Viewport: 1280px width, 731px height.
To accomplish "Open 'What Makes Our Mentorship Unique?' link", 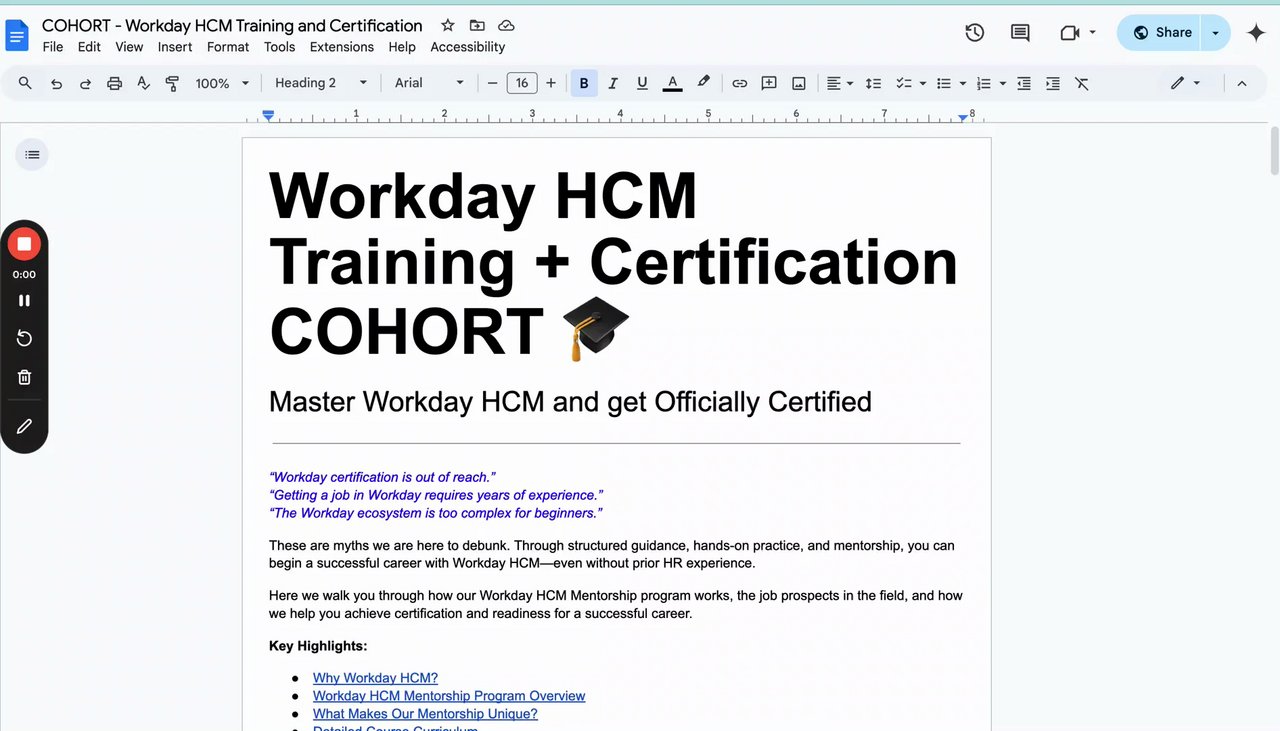I will 425,714.
